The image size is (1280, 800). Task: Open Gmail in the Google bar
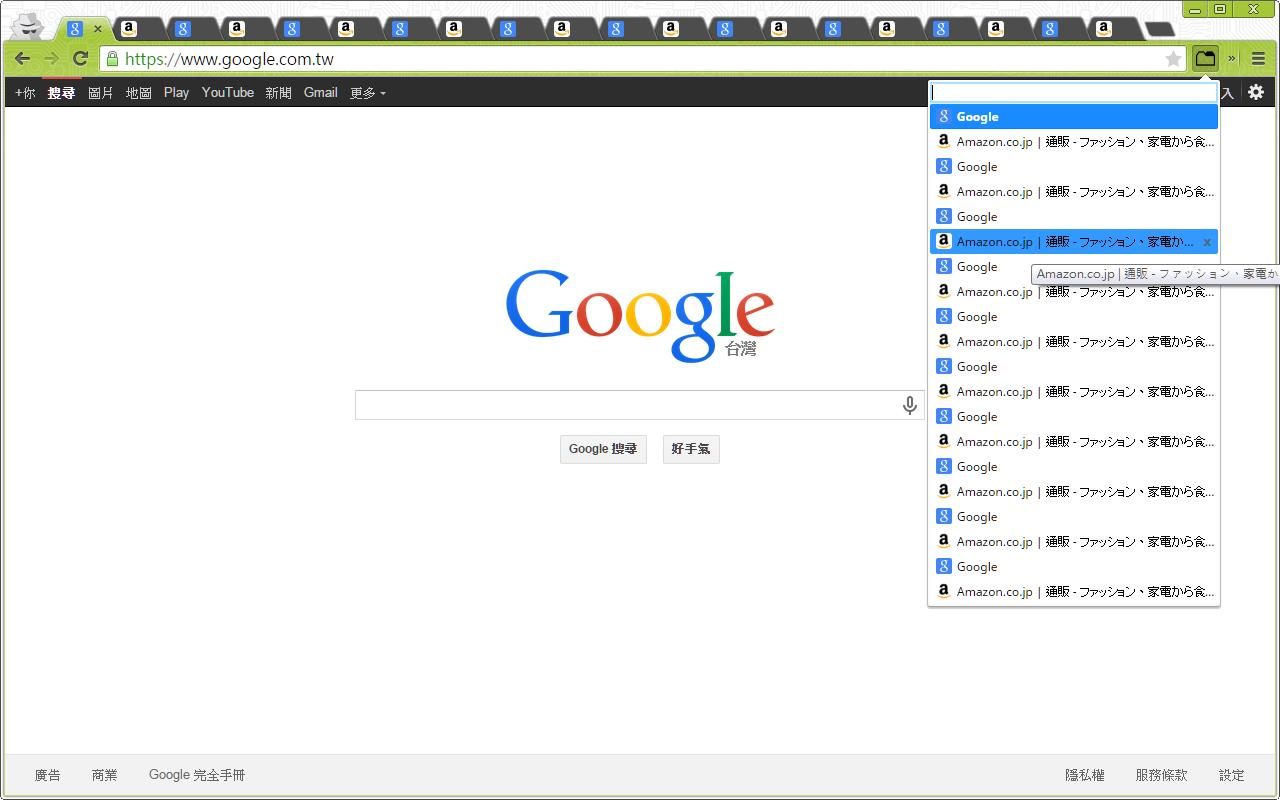tap(321, 92)
